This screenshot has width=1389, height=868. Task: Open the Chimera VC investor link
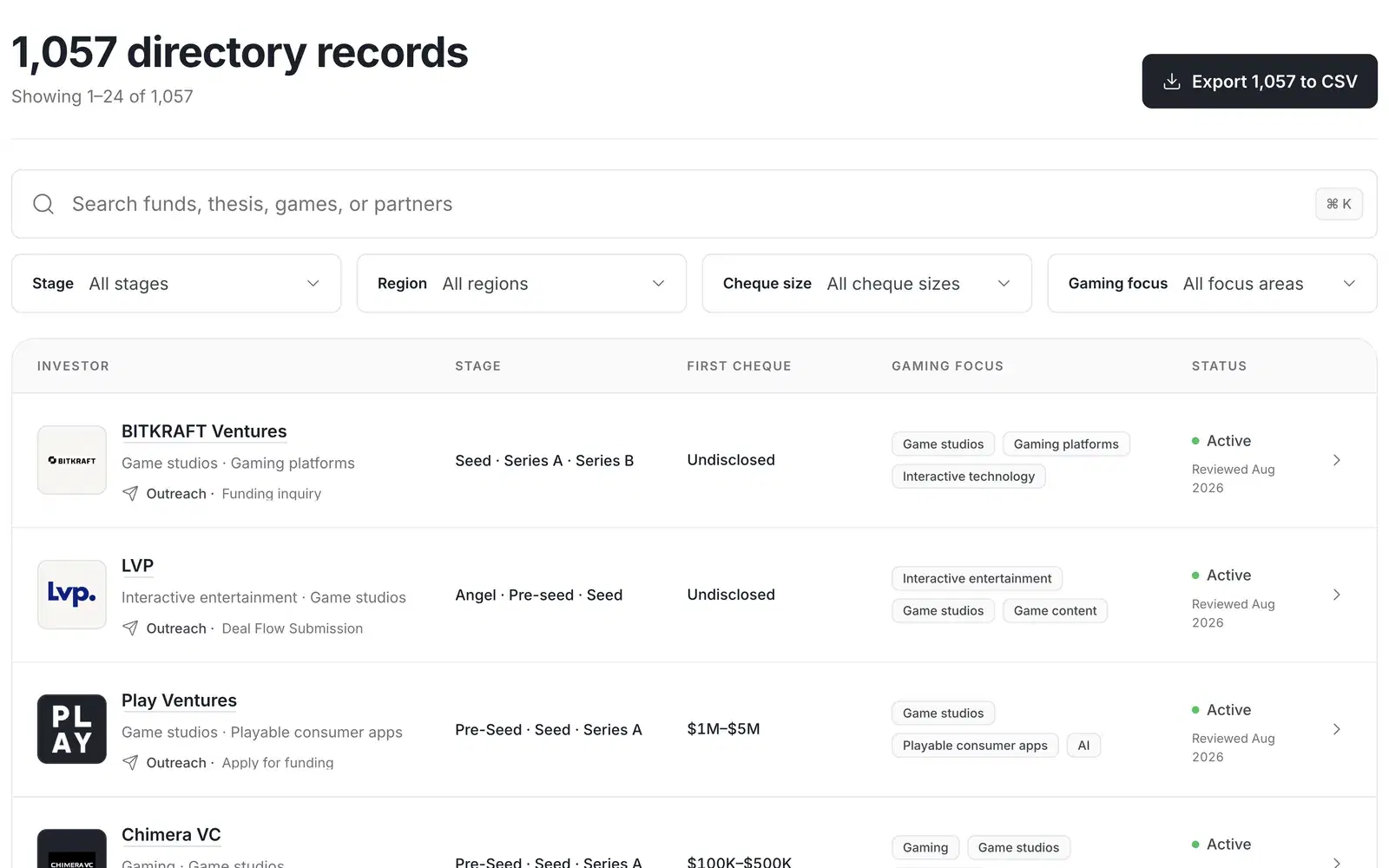(x=171, y=835)
